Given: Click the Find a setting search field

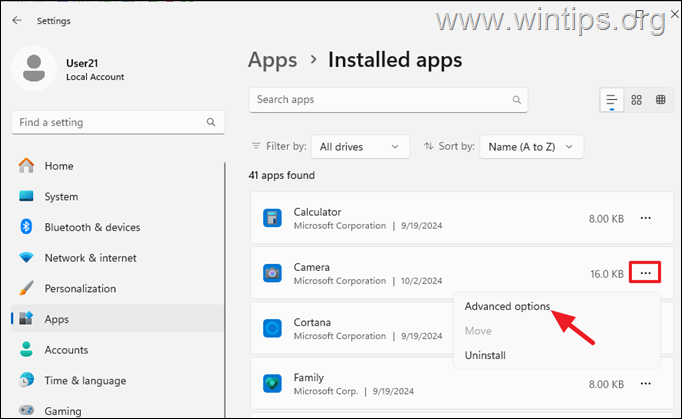Looking at the screenshot, I should pos(118,122).
